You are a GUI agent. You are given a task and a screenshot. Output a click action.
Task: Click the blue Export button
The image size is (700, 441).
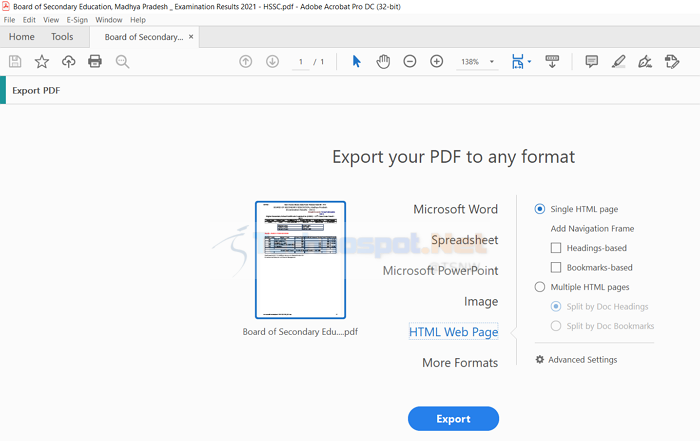pyautogui.click(x=453, y=419)
